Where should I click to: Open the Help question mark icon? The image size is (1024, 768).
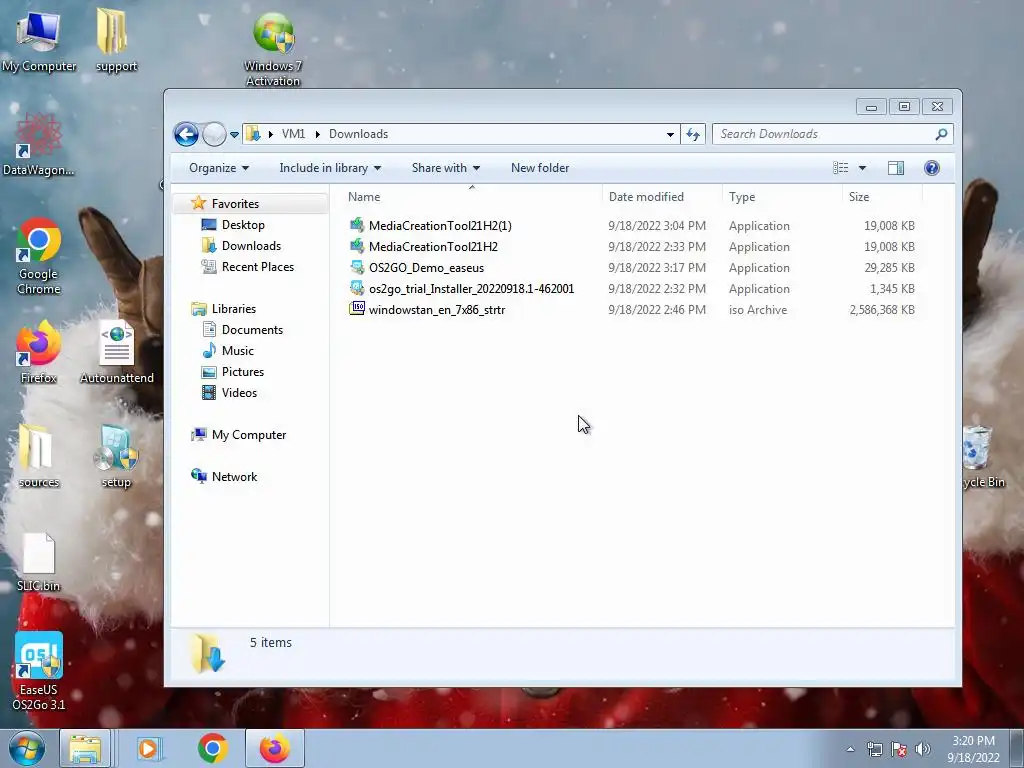932,168
